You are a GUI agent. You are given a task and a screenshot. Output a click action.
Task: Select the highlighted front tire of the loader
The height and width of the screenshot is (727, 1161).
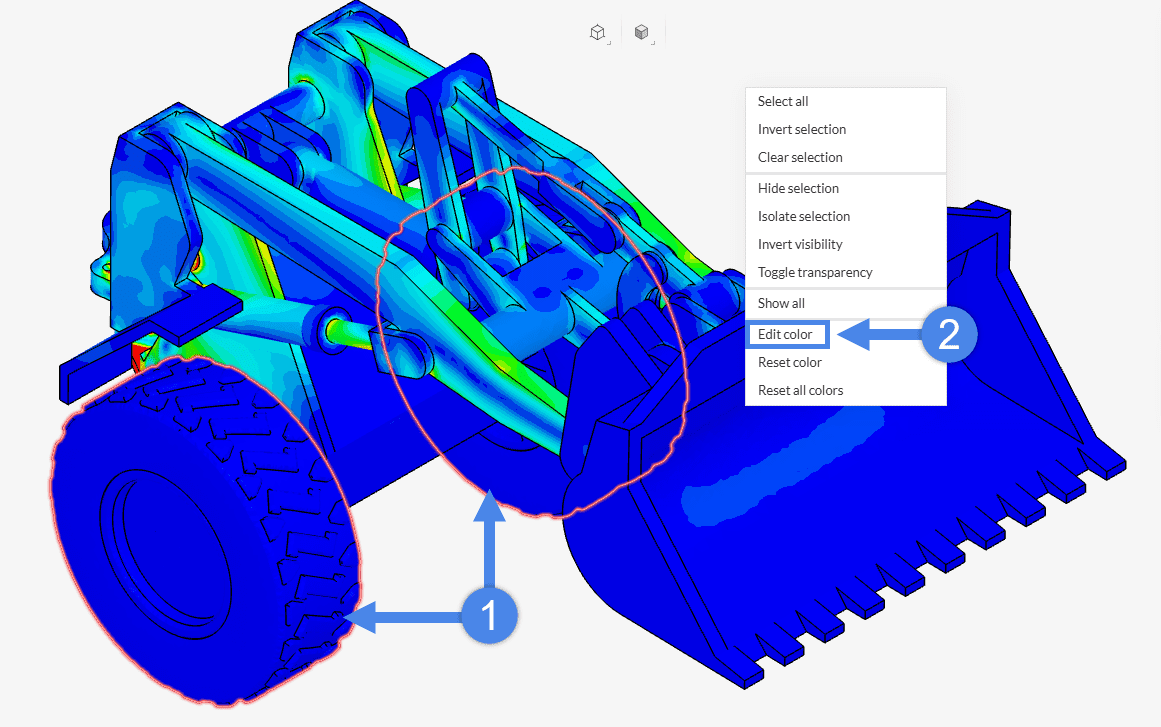point(200,530)
